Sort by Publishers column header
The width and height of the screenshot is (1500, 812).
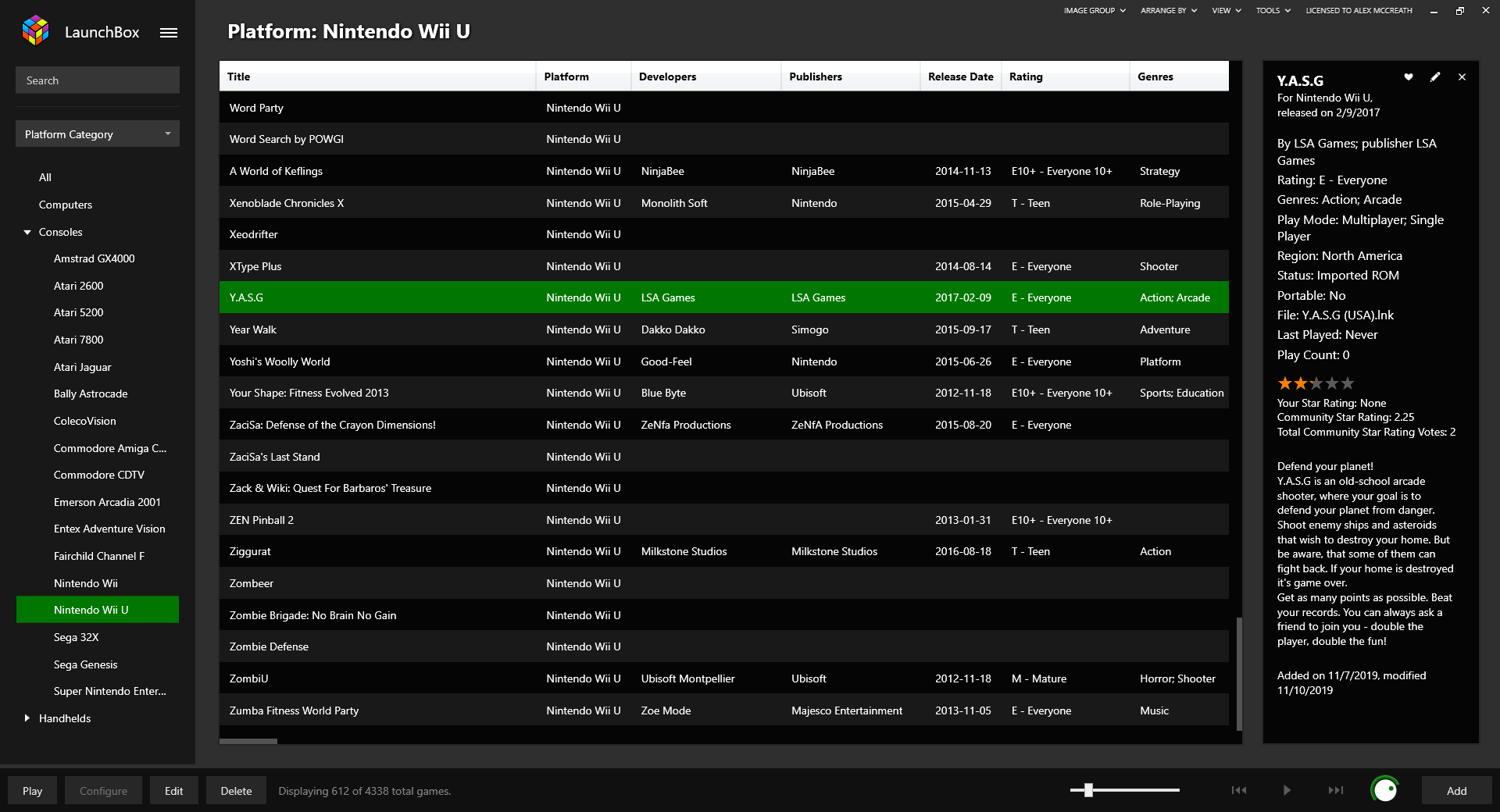tap(851, 76)
